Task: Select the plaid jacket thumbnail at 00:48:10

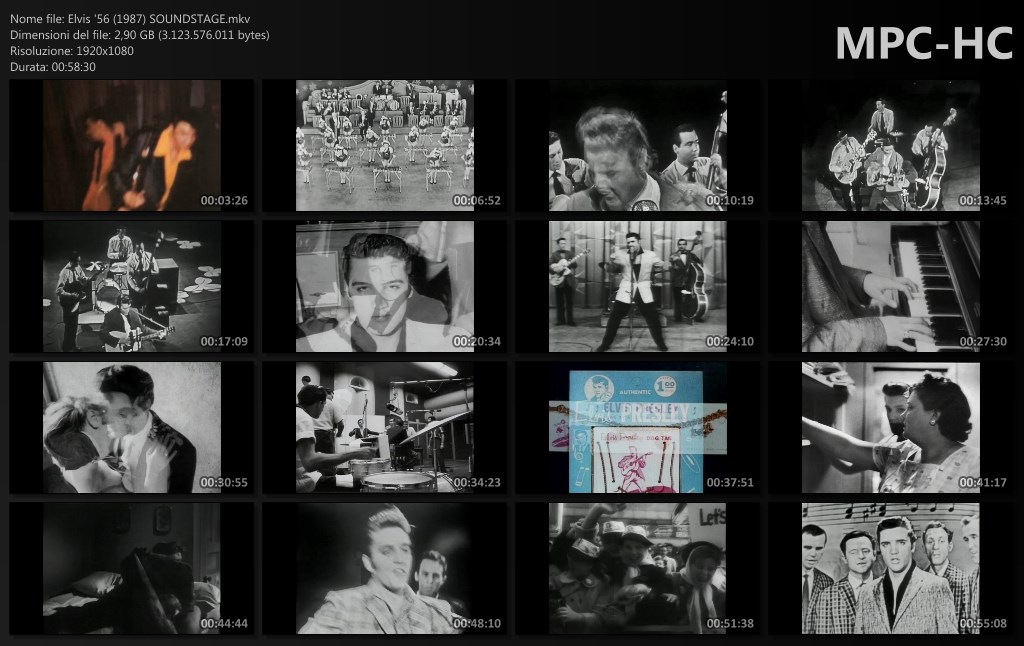Action: click(384, 569)
